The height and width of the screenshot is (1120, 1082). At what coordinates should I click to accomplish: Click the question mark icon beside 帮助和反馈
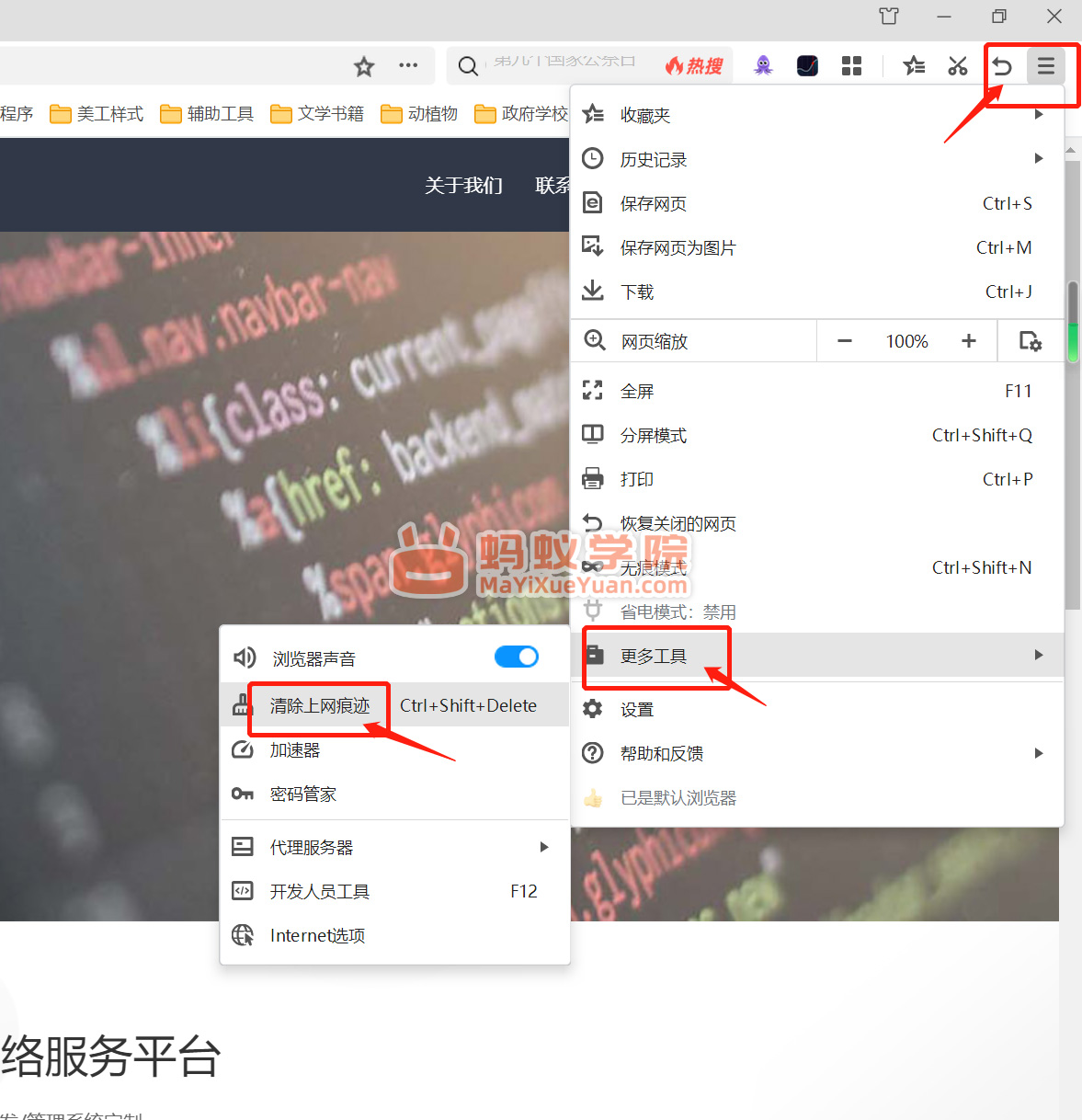coord(593,752)
